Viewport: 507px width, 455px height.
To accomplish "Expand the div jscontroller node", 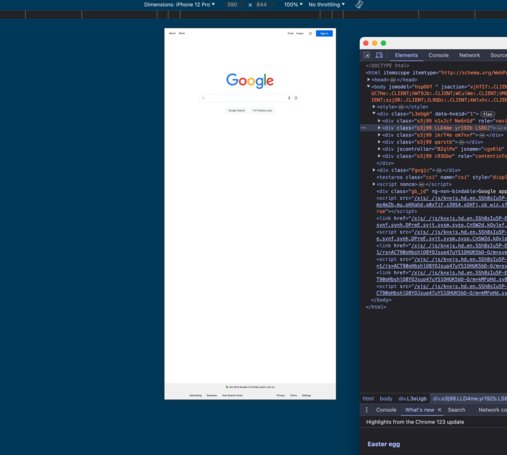I will (379, 149).
